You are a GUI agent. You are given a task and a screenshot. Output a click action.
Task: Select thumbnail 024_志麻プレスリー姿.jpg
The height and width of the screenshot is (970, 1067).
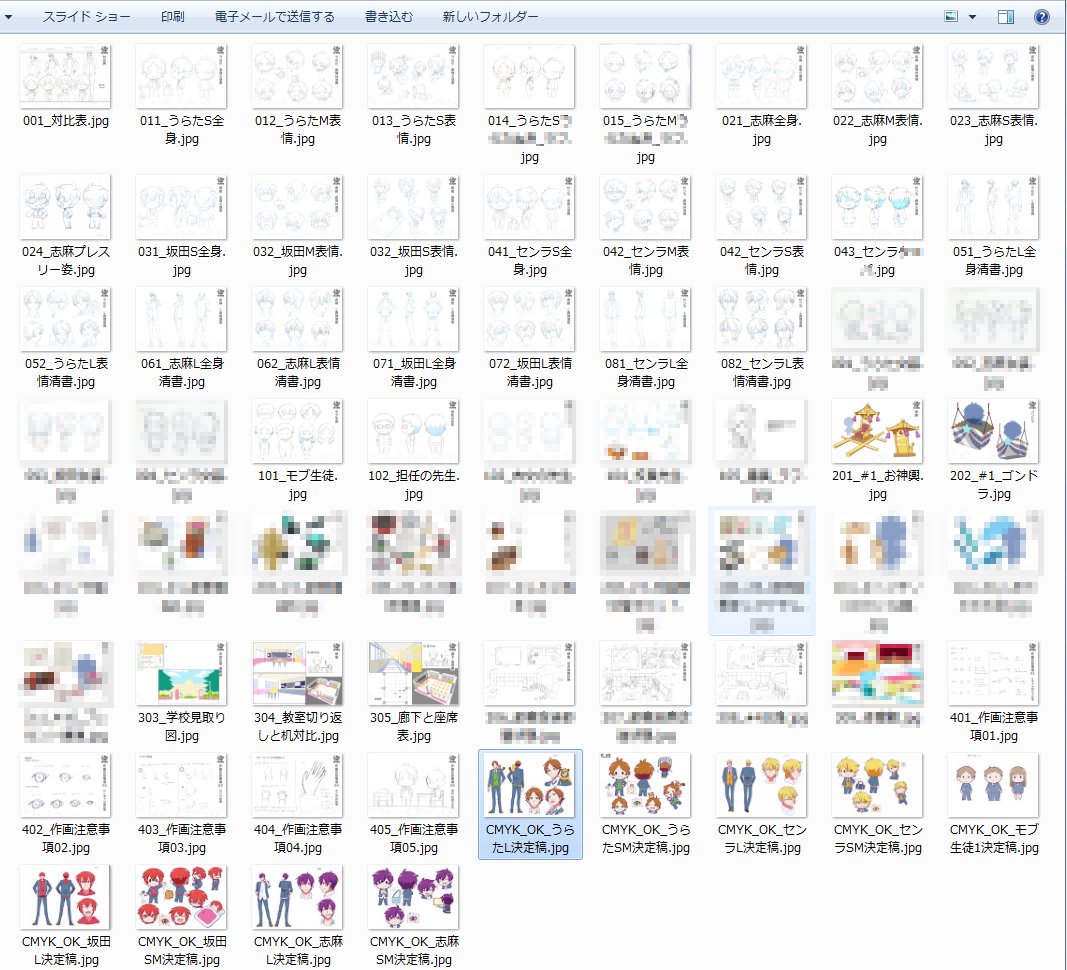(x=66, y=208)
